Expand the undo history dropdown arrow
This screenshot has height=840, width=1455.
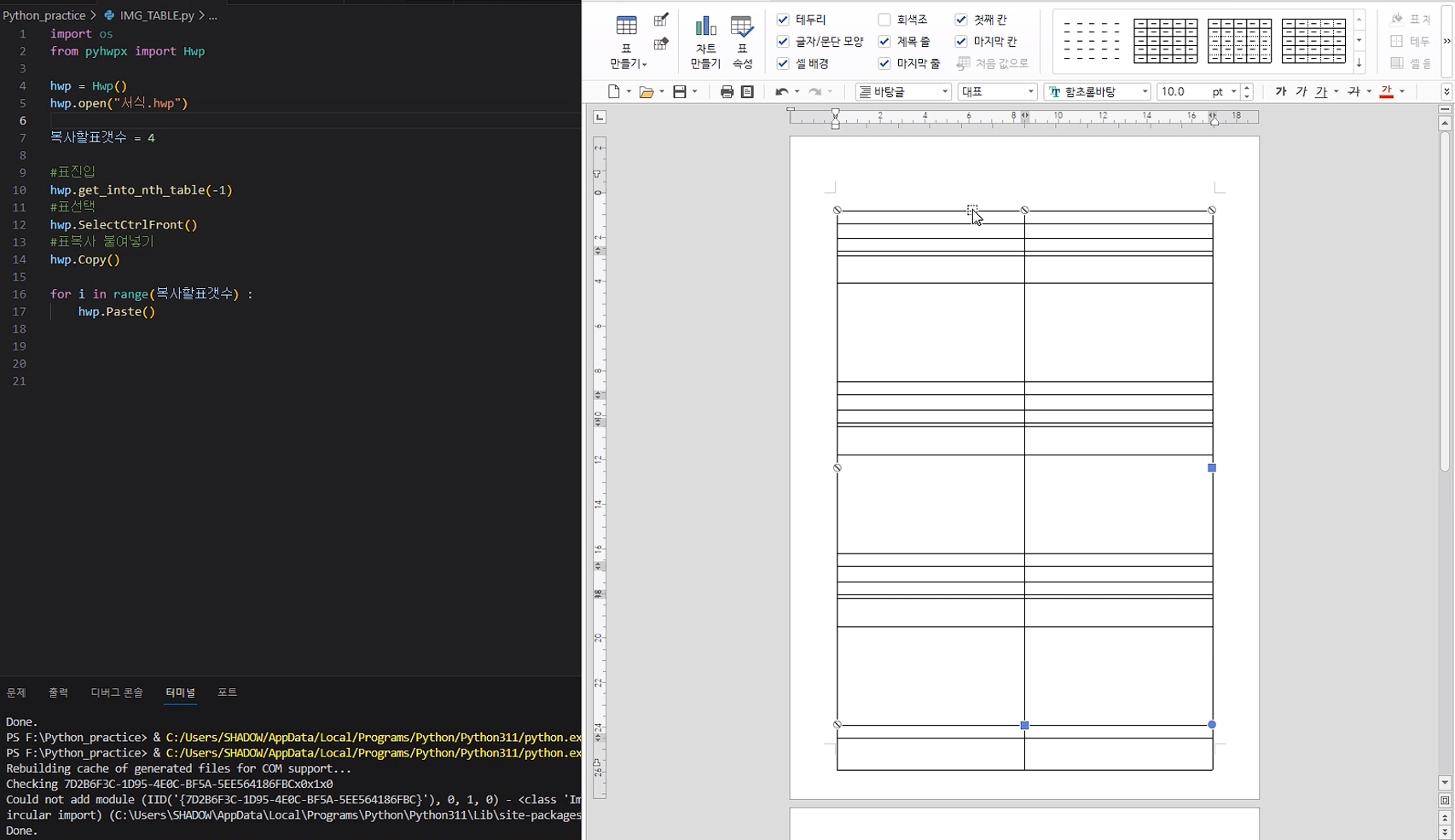click(797, 91)
